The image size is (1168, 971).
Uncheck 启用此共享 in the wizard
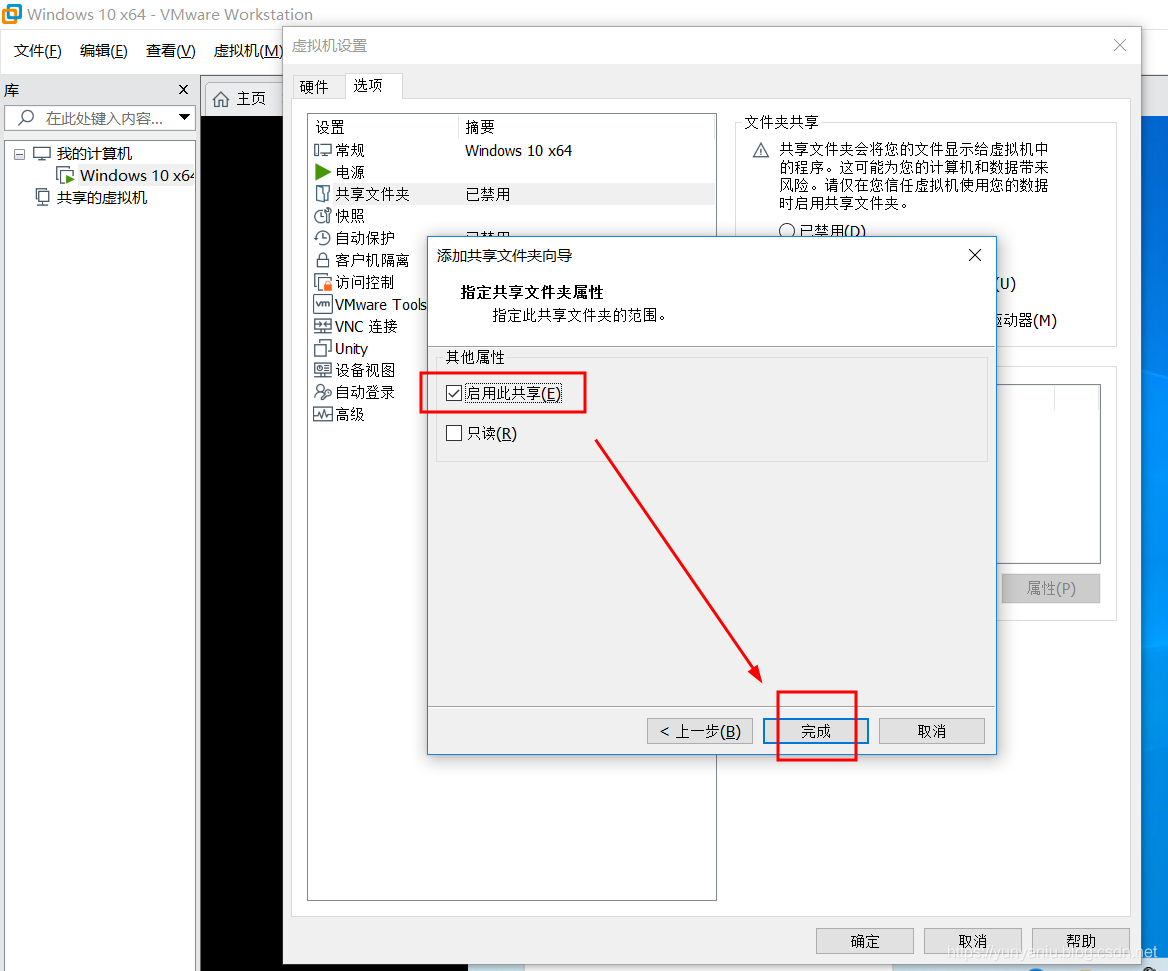pyautogui.click(x=454, y=392)
